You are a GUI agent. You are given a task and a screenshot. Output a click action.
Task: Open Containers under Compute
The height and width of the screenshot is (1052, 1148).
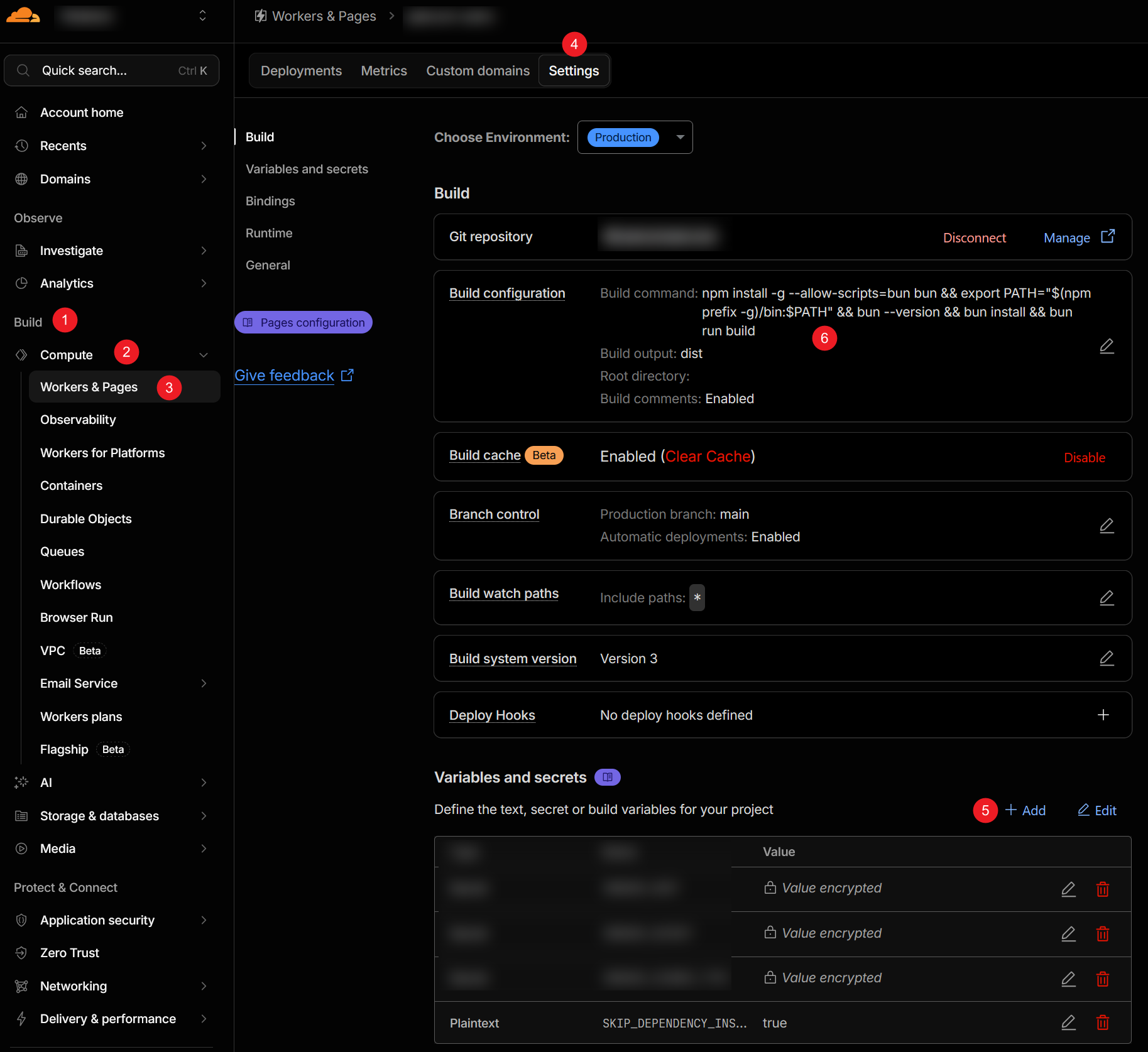[71, 485]
